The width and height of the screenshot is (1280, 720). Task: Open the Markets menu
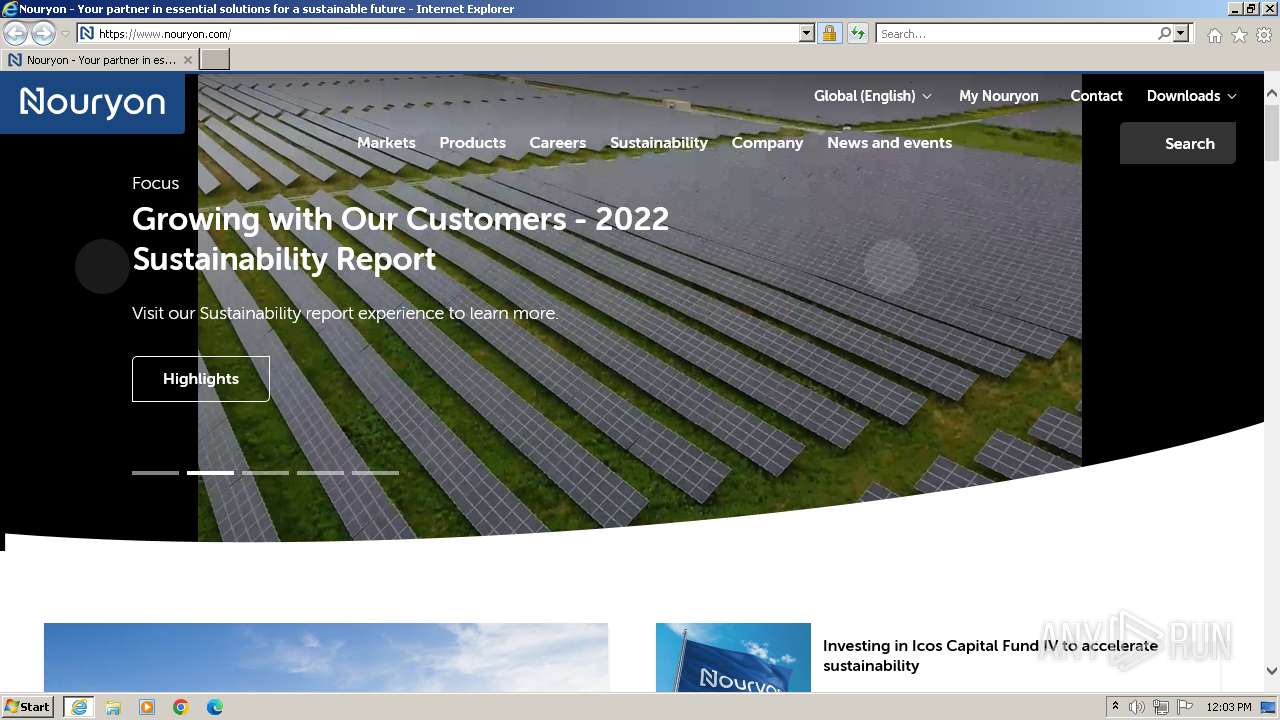pyautogui.click(x=386, y=143)
